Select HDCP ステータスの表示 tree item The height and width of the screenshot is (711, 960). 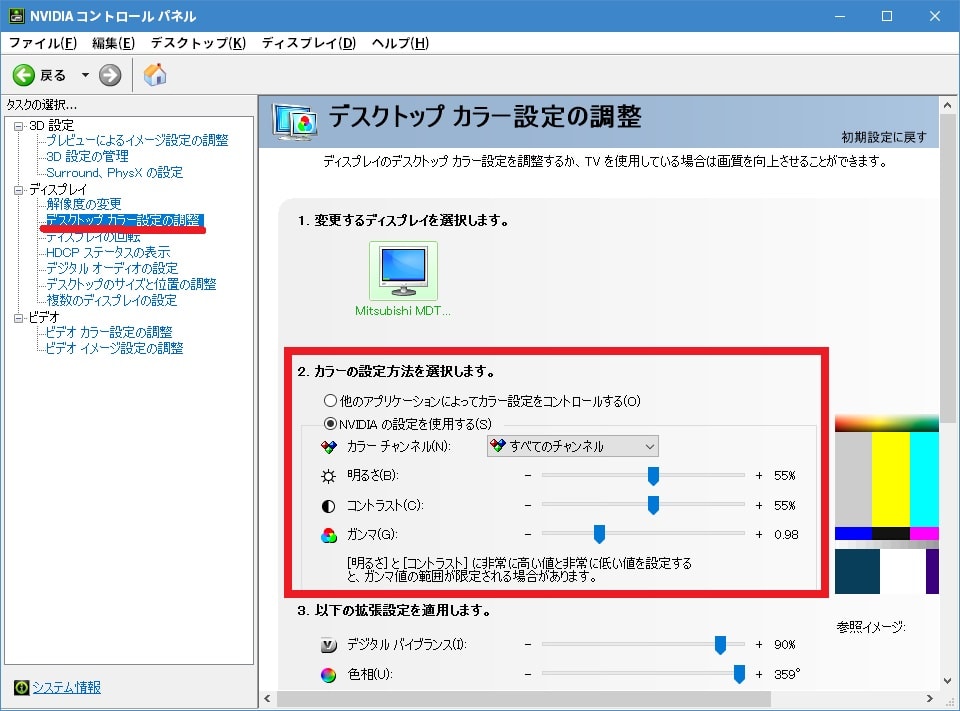pyautogui.click(x=108, y=252)
